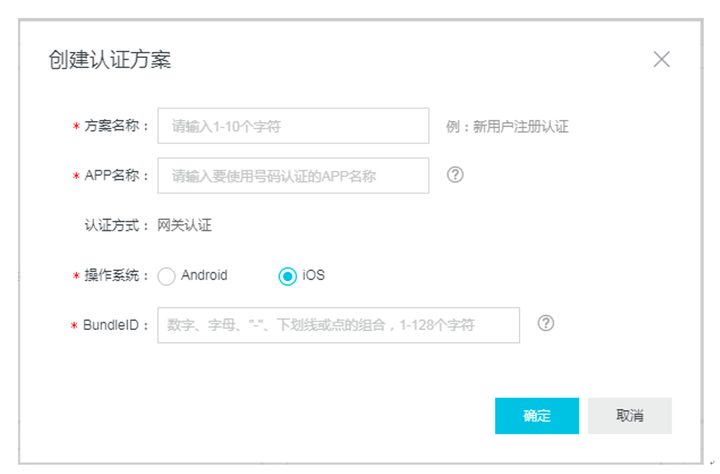Click the example hint 例：新用户注册认证
The image size is (720, 474).
[507, 127]
